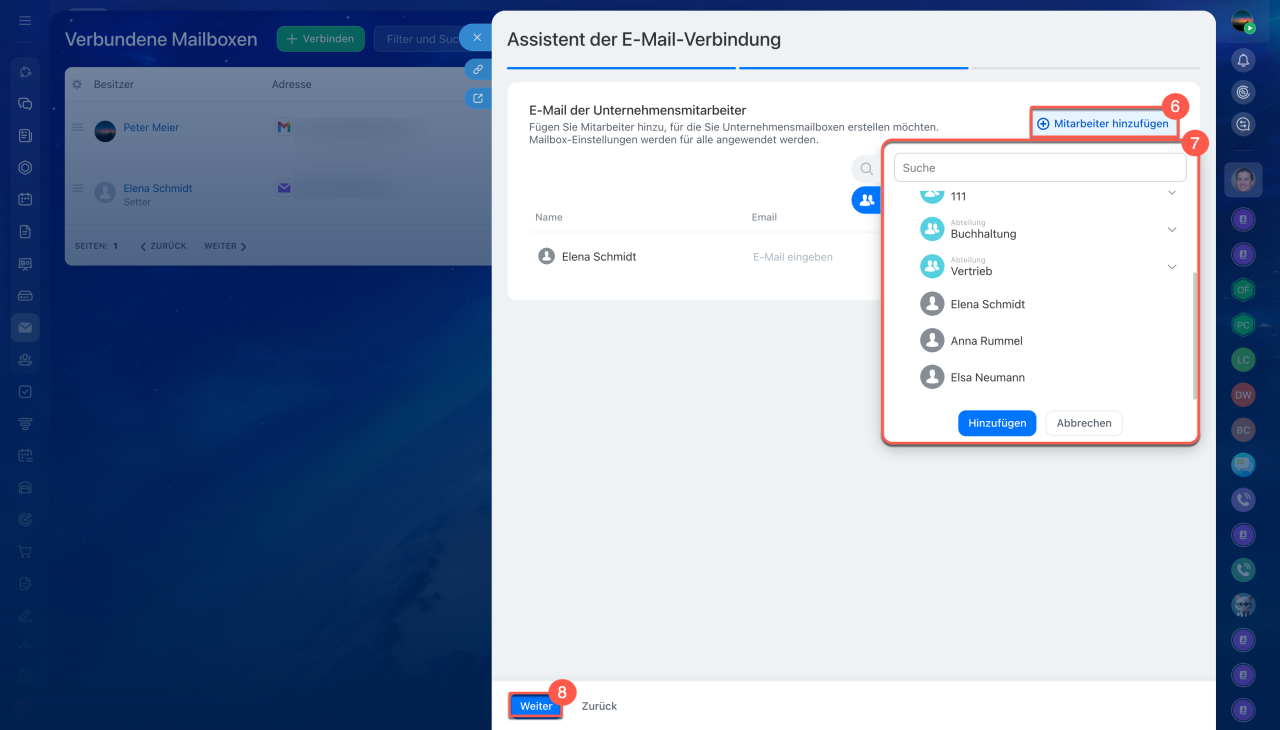Go to next page with WEITER pagination
Viewport: 1280px width, 730px height.
(225, 246)
